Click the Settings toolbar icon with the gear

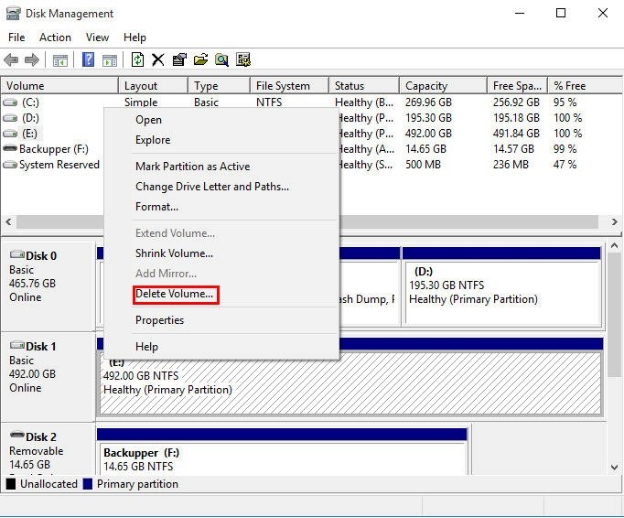(243, 60)
